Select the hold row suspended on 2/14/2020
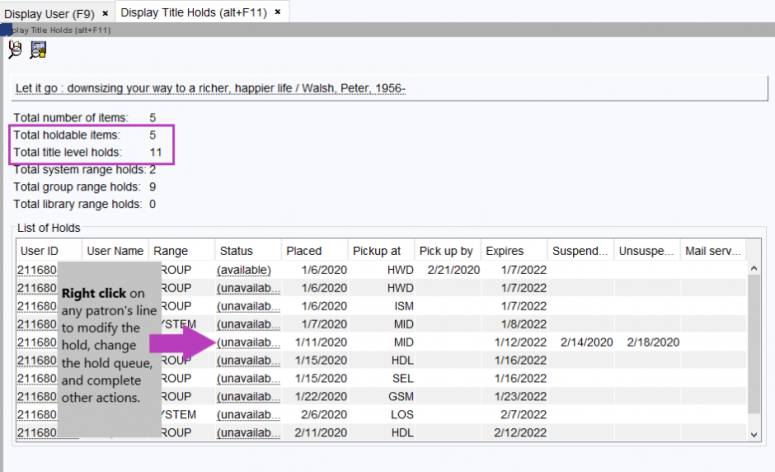775x472 pixels. 580,342
